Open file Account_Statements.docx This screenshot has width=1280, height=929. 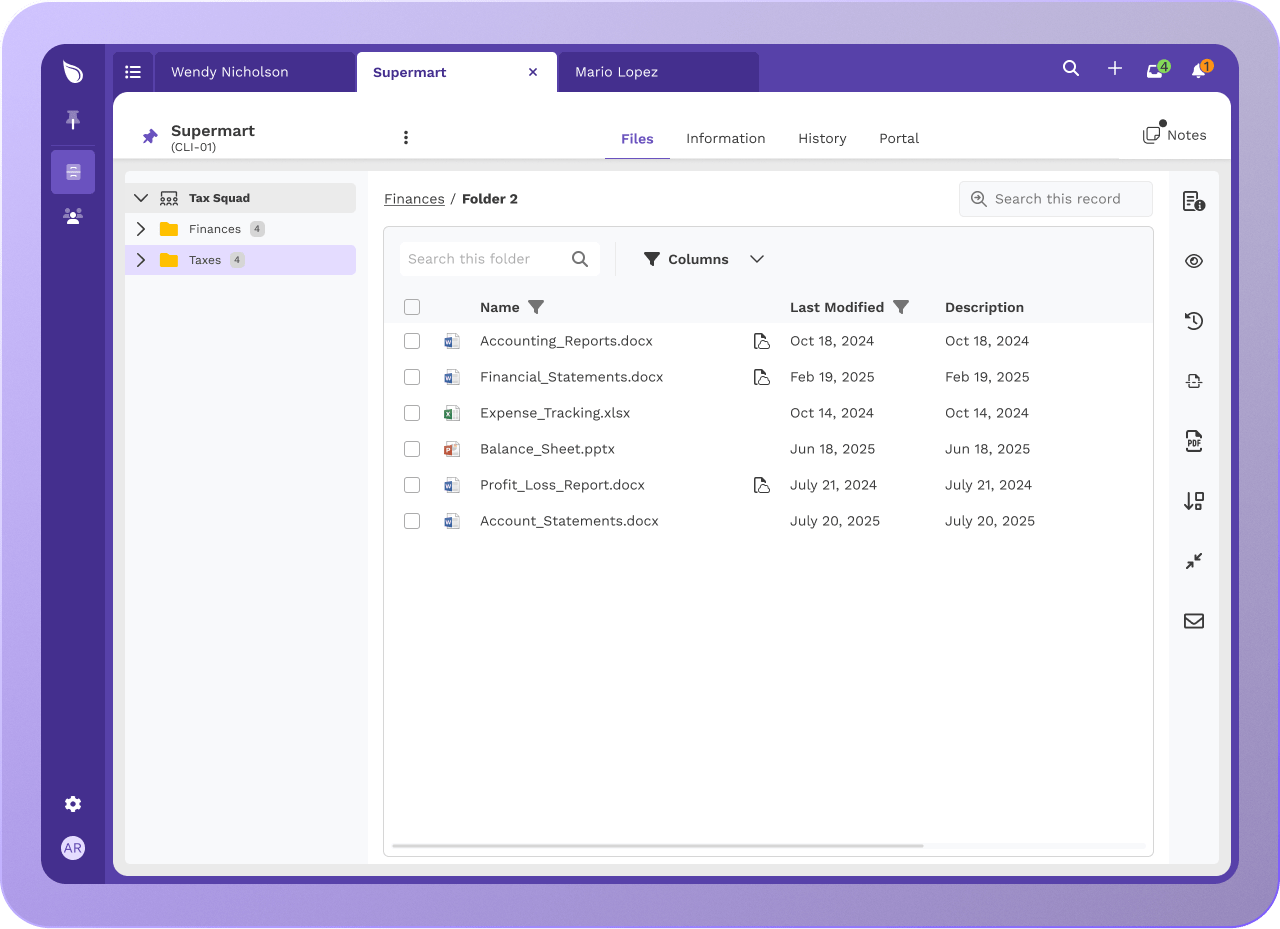click(569, 521)
